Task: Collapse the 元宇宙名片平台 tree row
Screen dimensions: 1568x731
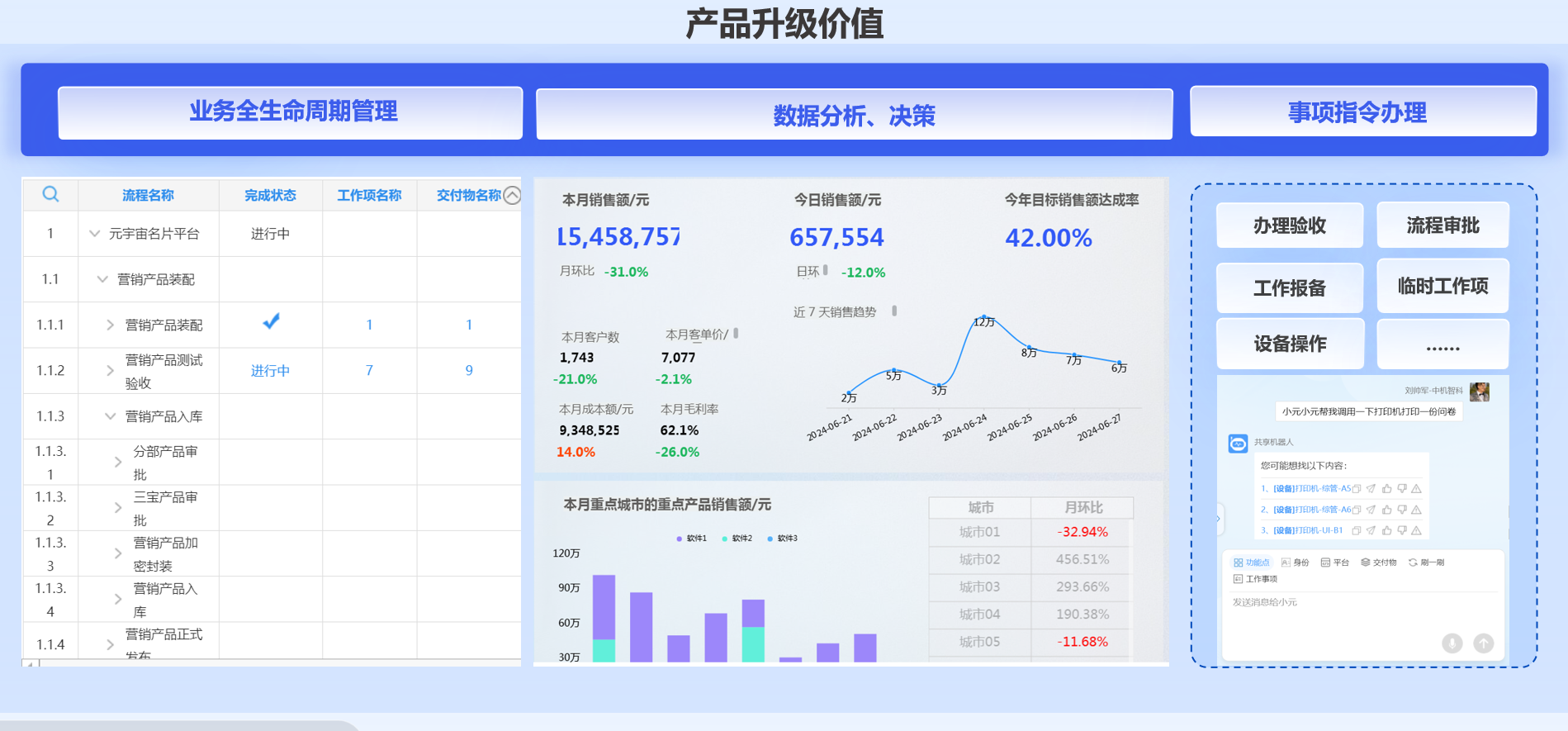Action: point(94,234)
